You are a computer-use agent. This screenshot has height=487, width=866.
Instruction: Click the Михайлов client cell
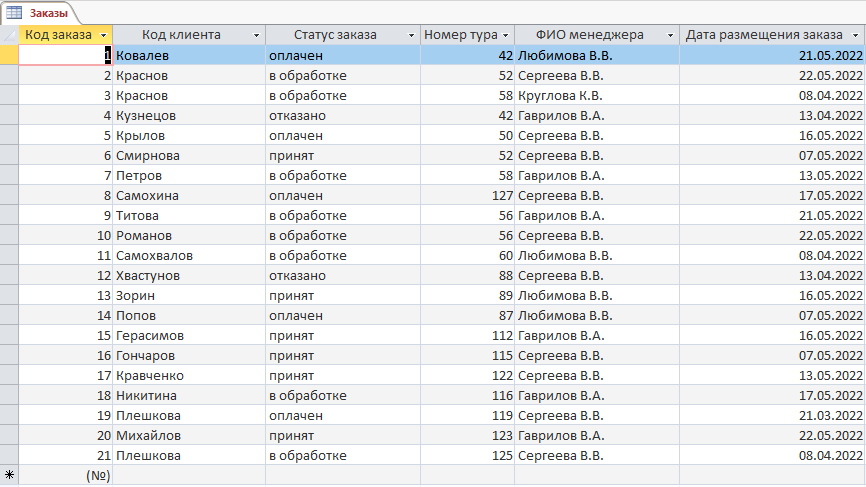[x=189, y=436]
